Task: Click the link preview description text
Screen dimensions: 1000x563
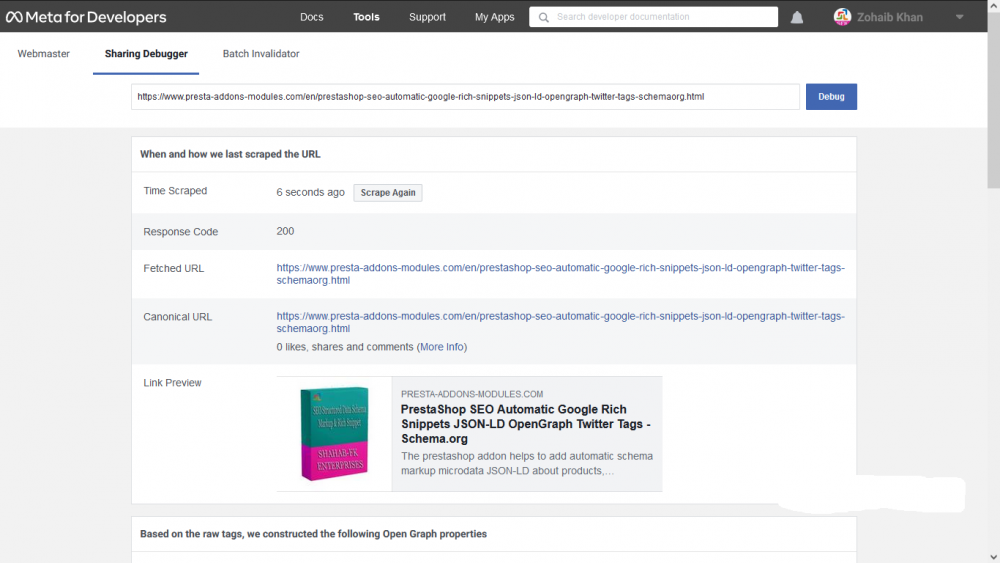Action: pos(527,464)
